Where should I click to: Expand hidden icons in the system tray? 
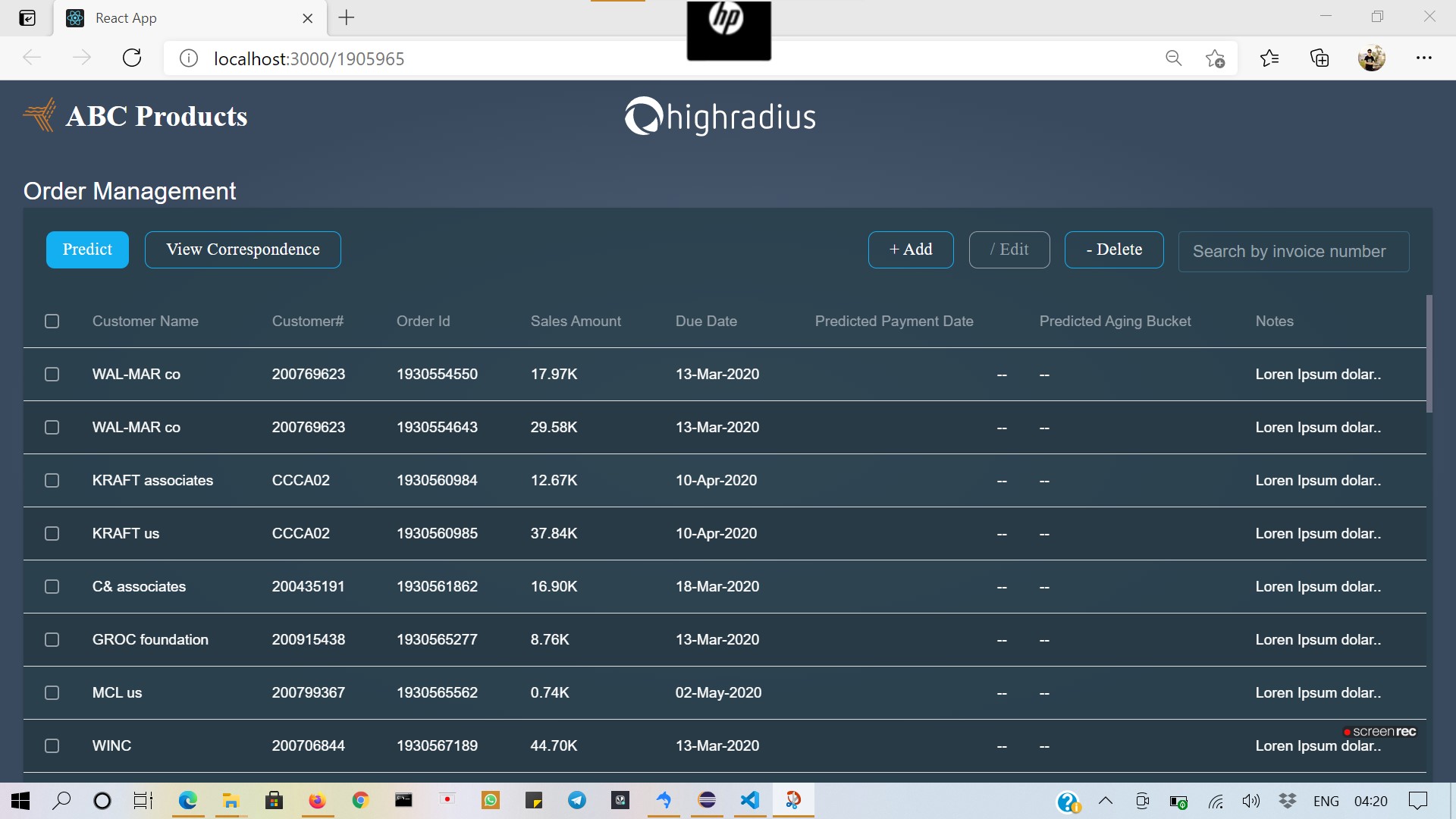(x=1105, y=800)
